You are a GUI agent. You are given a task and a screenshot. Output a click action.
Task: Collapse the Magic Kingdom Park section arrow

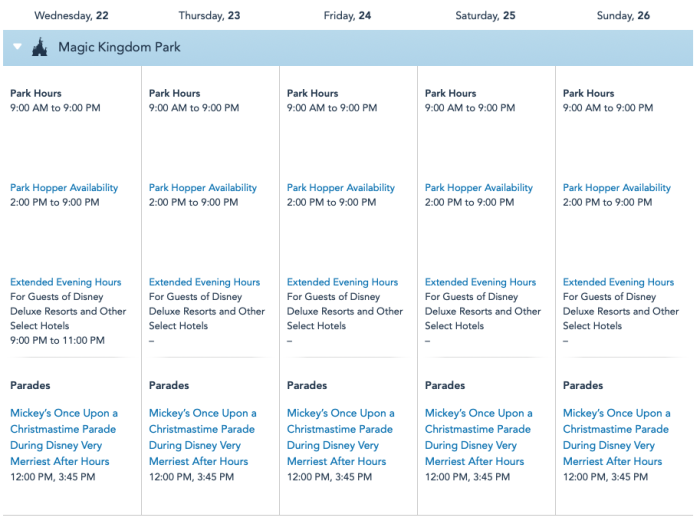17,47
